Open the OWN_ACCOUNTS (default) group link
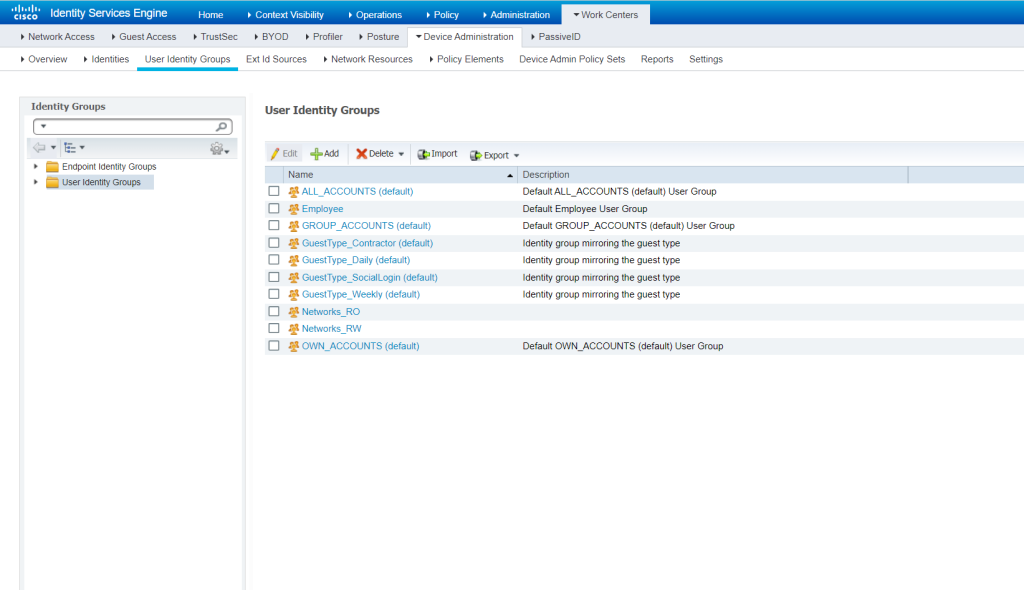 pyautogui.click(x=360, y=346)
